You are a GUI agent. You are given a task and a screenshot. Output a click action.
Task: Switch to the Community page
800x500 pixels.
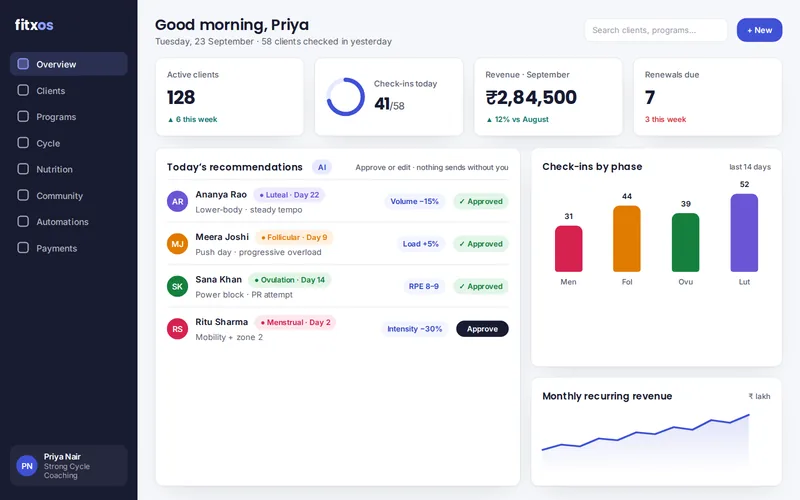point(68,195)
